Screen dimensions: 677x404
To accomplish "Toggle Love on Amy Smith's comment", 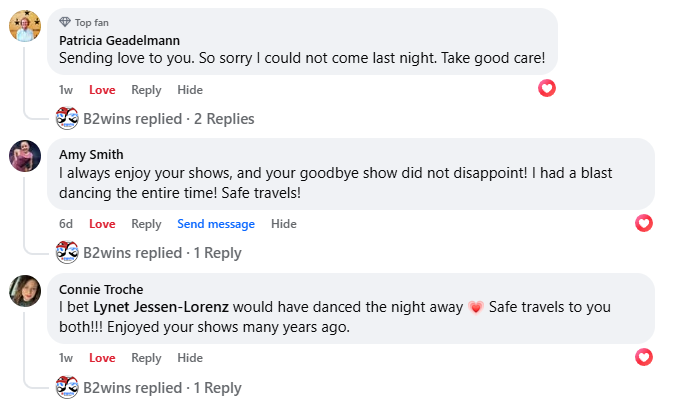I will [102, 224].
